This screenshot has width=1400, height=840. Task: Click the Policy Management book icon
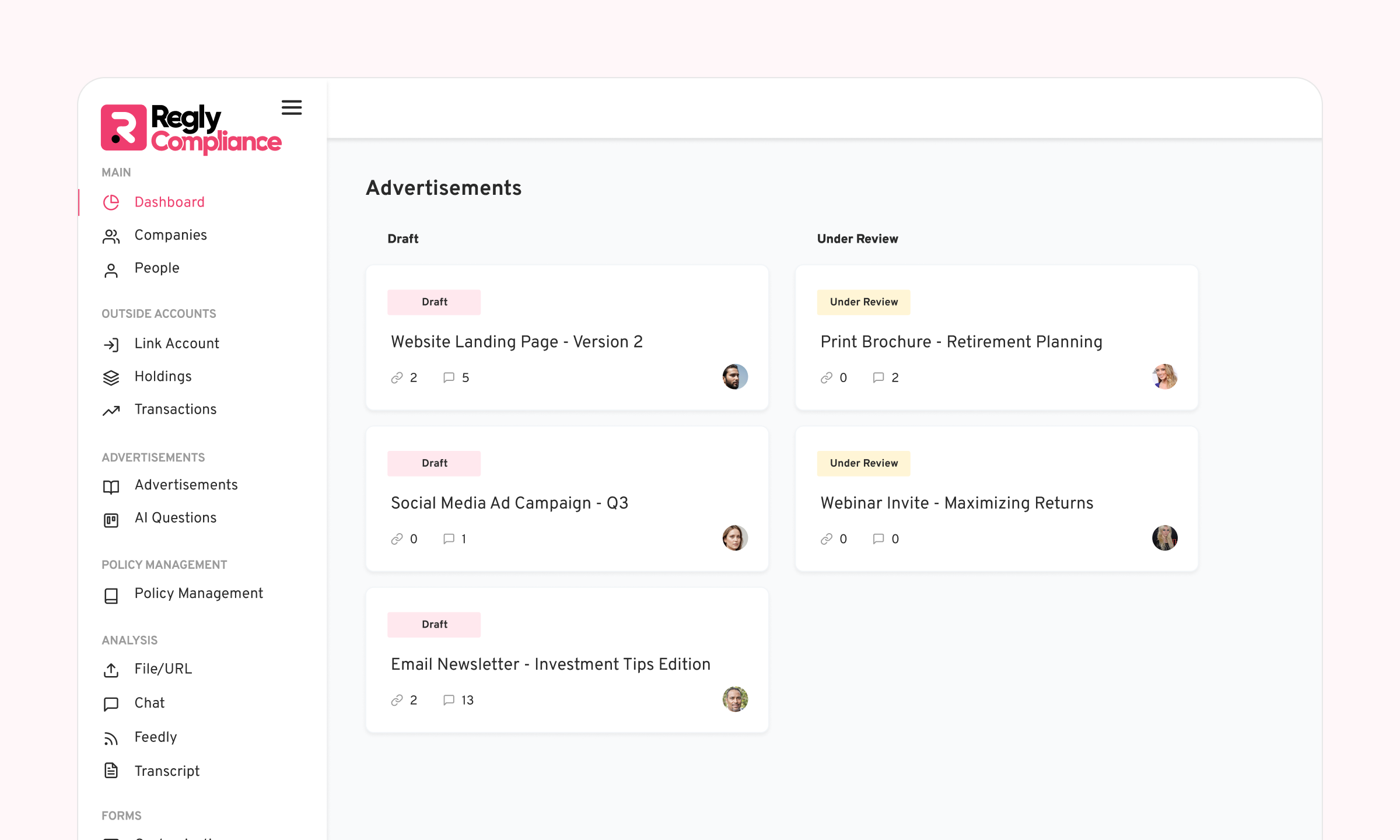[x=111, y=595]
